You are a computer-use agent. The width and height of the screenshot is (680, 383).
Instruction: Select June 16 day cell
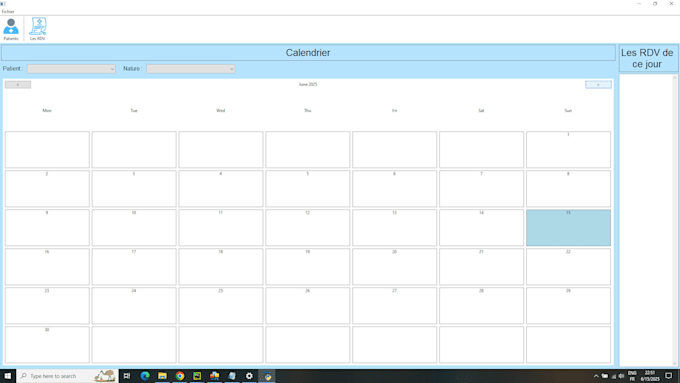tap(47, 267)
